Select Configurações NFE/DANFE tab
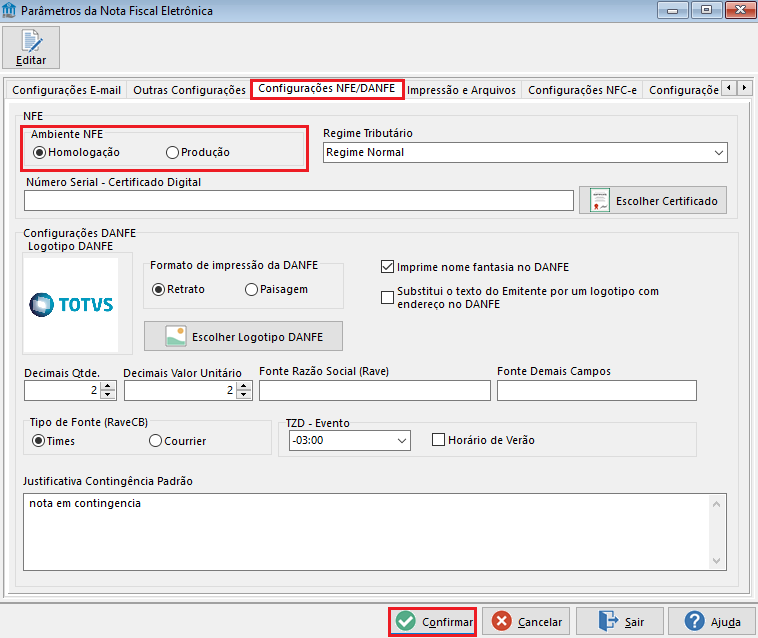Screen dimensions: 758x638 pyautogui.click(x=327, y=88)
